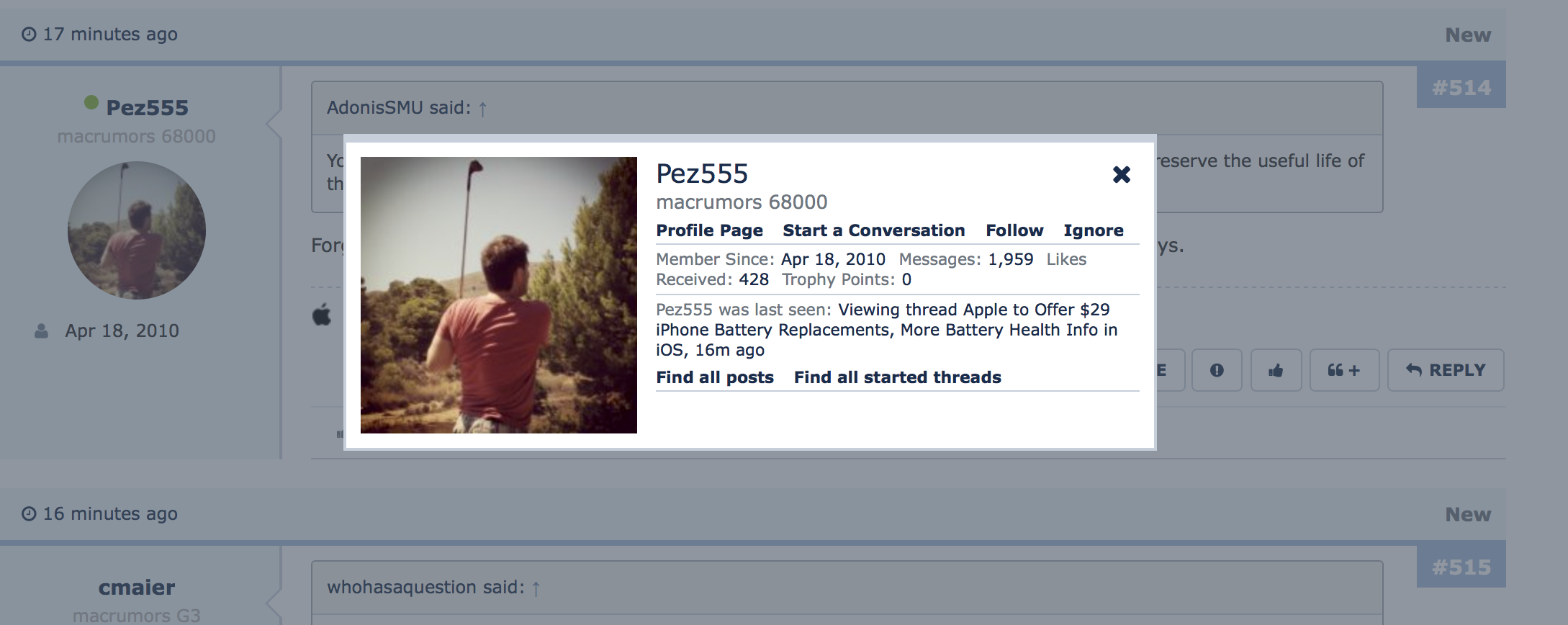This screenshot has width=1568, height=625.
Task: Click post number #514 permalink
Action: tap(1461, 88)
